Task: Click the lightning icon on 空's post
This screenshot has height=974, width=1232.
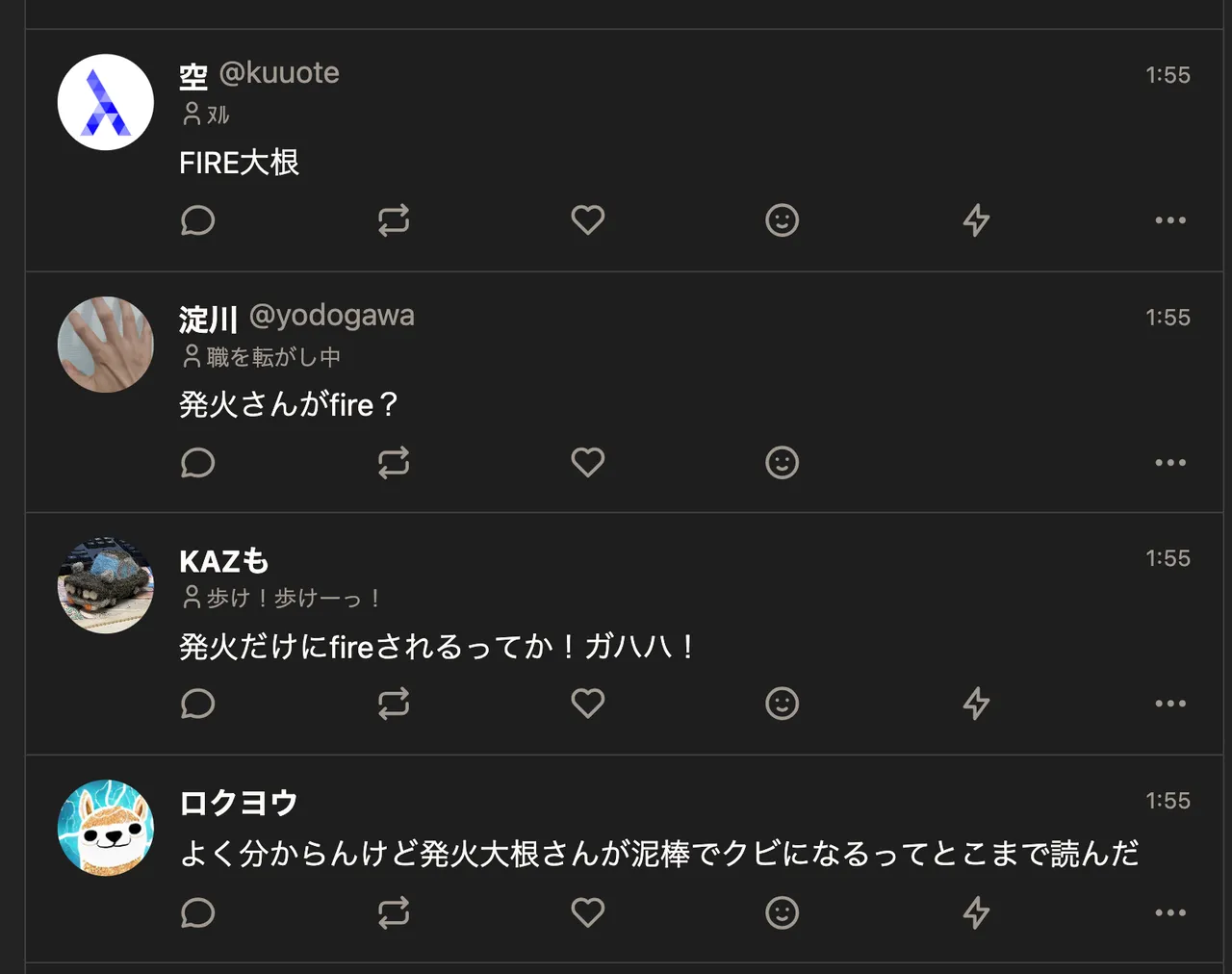Action: [976, 220]
